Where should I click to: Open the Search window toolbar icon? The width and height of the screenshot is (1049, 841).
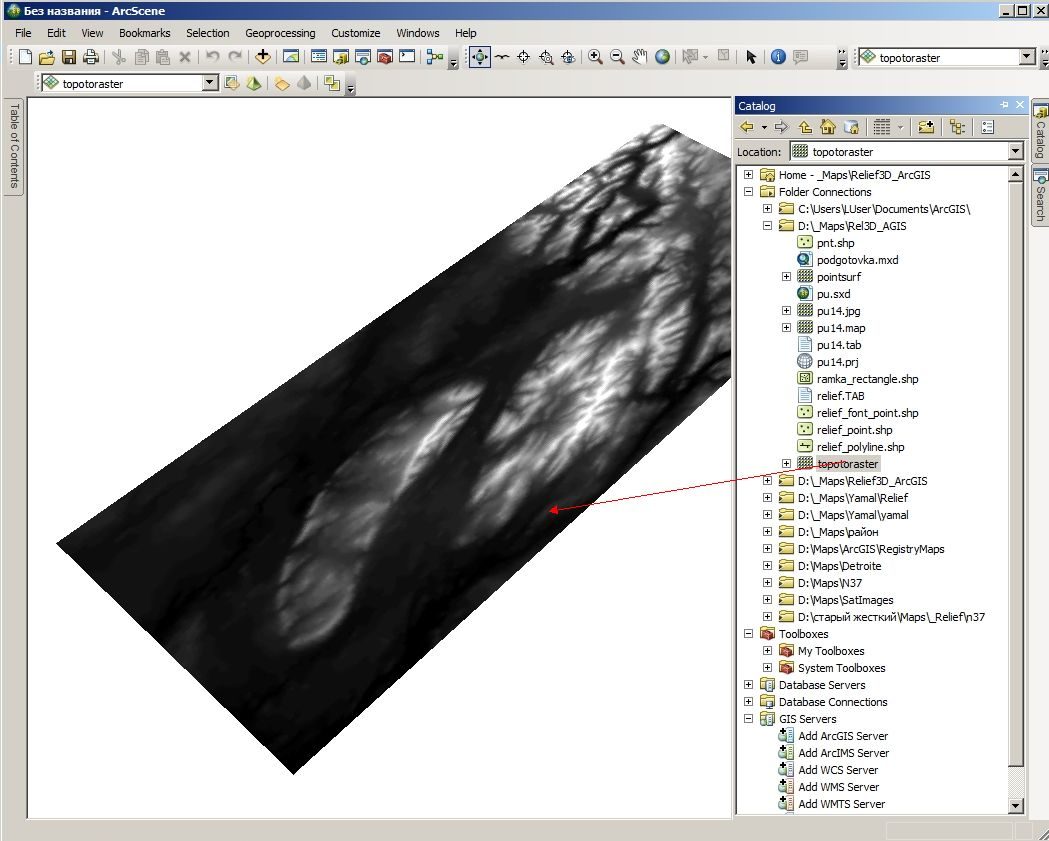363,57
